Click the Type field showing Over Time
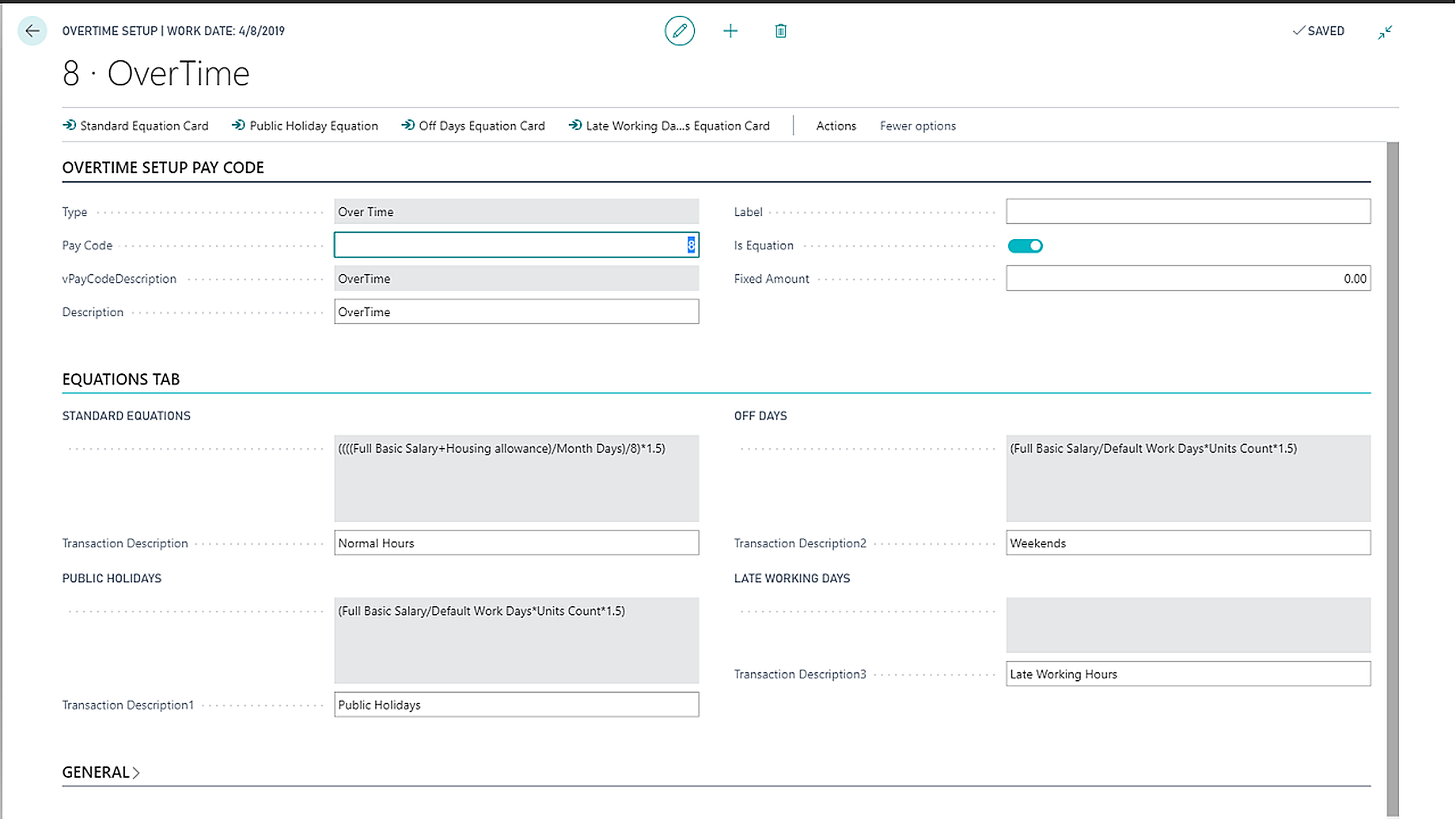 [516, 212]
